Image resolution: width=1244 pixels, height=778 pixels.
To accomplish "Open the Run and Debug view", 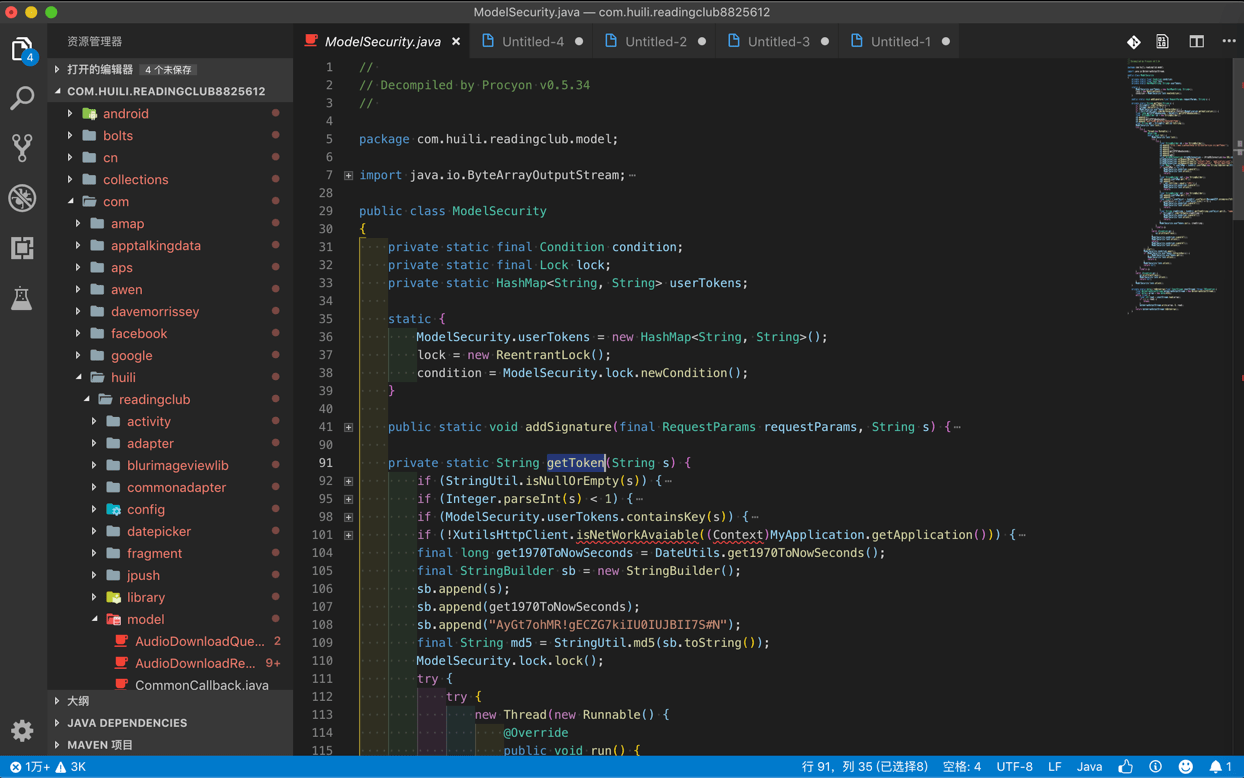I will (x=22, y=198).
